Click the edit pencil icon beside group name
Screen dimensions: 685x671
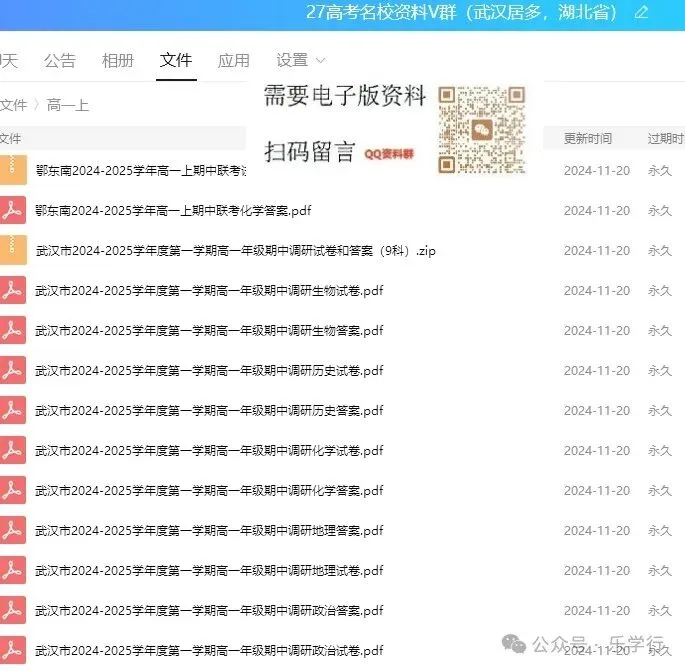pyautogui.click(x=641, y=12)
